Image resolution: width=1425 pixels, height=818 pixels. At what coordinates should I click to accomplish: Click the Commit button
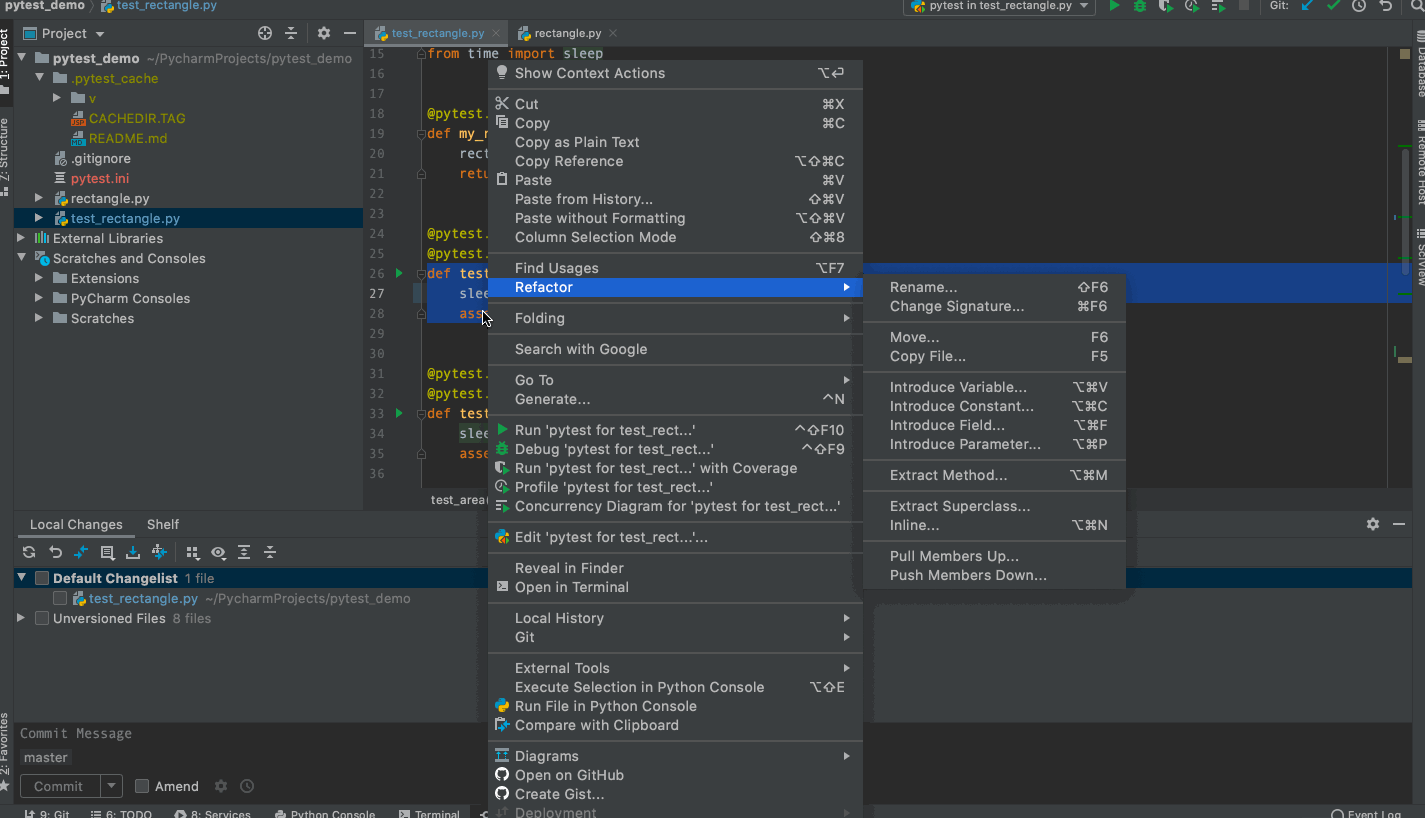pos(59,786)
